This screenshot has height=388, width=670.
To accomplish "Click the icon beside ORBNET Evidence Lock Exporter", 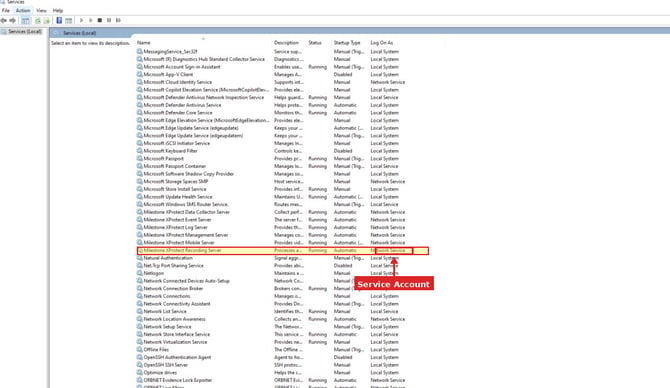I will point(139,380).
